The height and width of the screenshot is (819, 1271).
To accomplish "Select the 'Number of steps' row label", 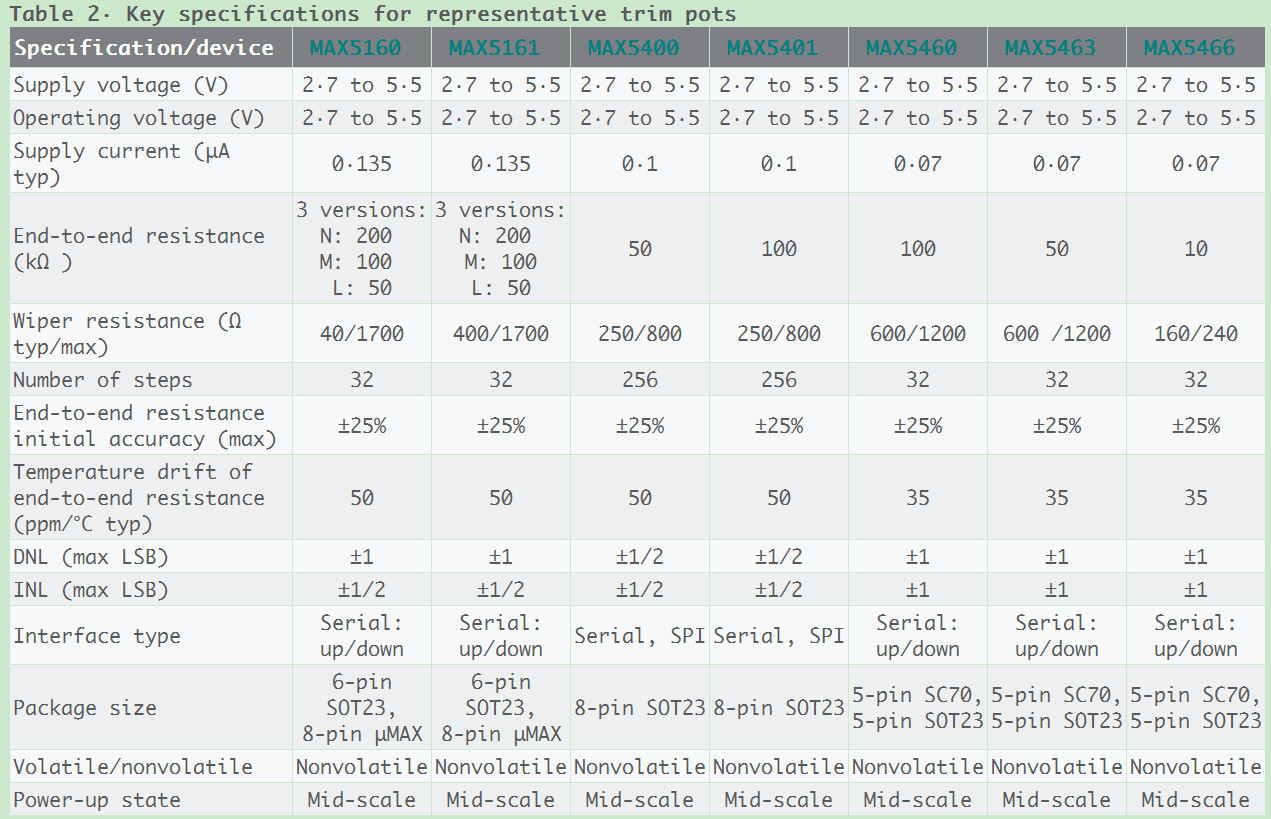I will click(103, 380).
